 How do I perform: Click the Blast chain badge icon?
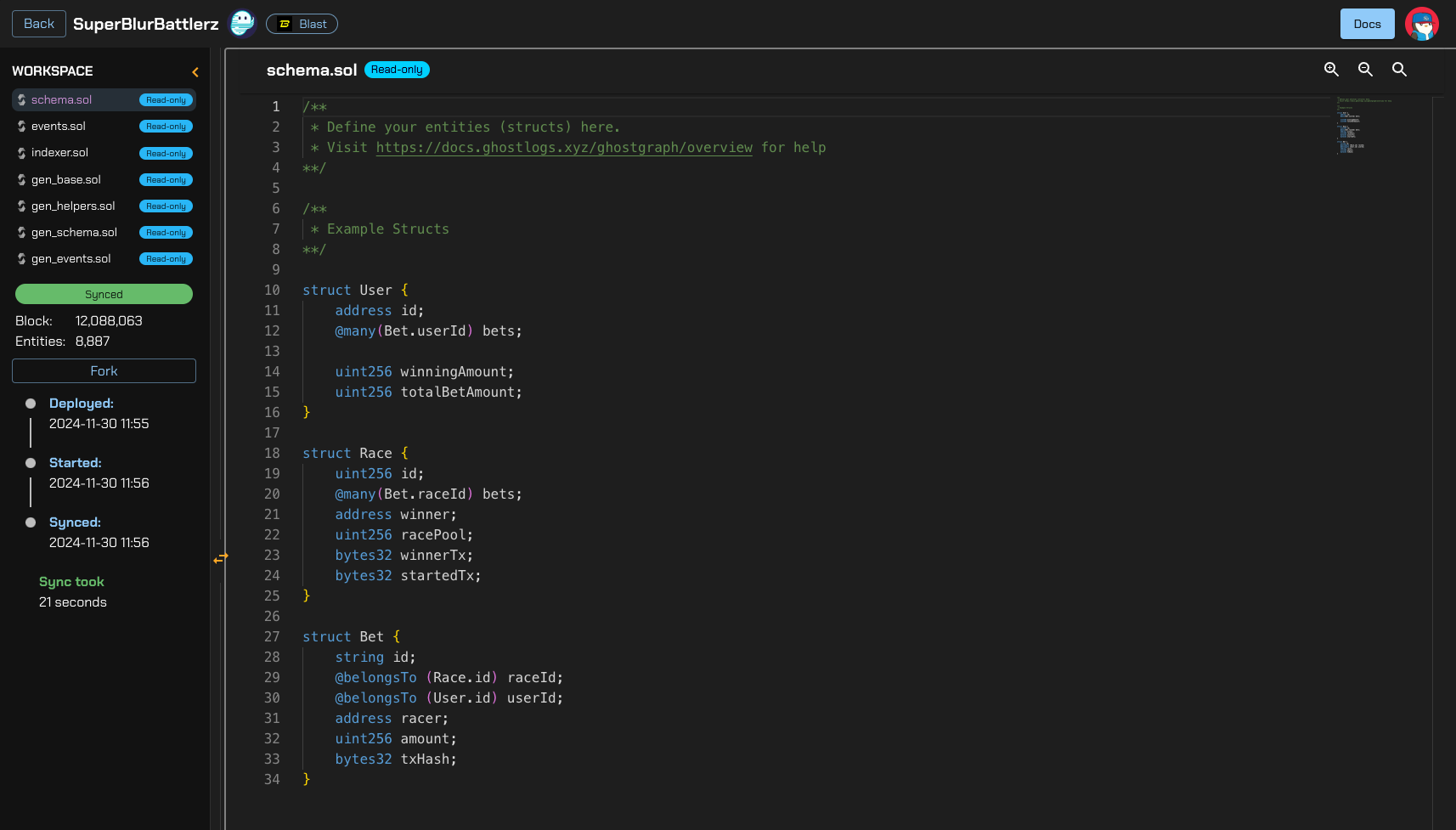[284, 24]
